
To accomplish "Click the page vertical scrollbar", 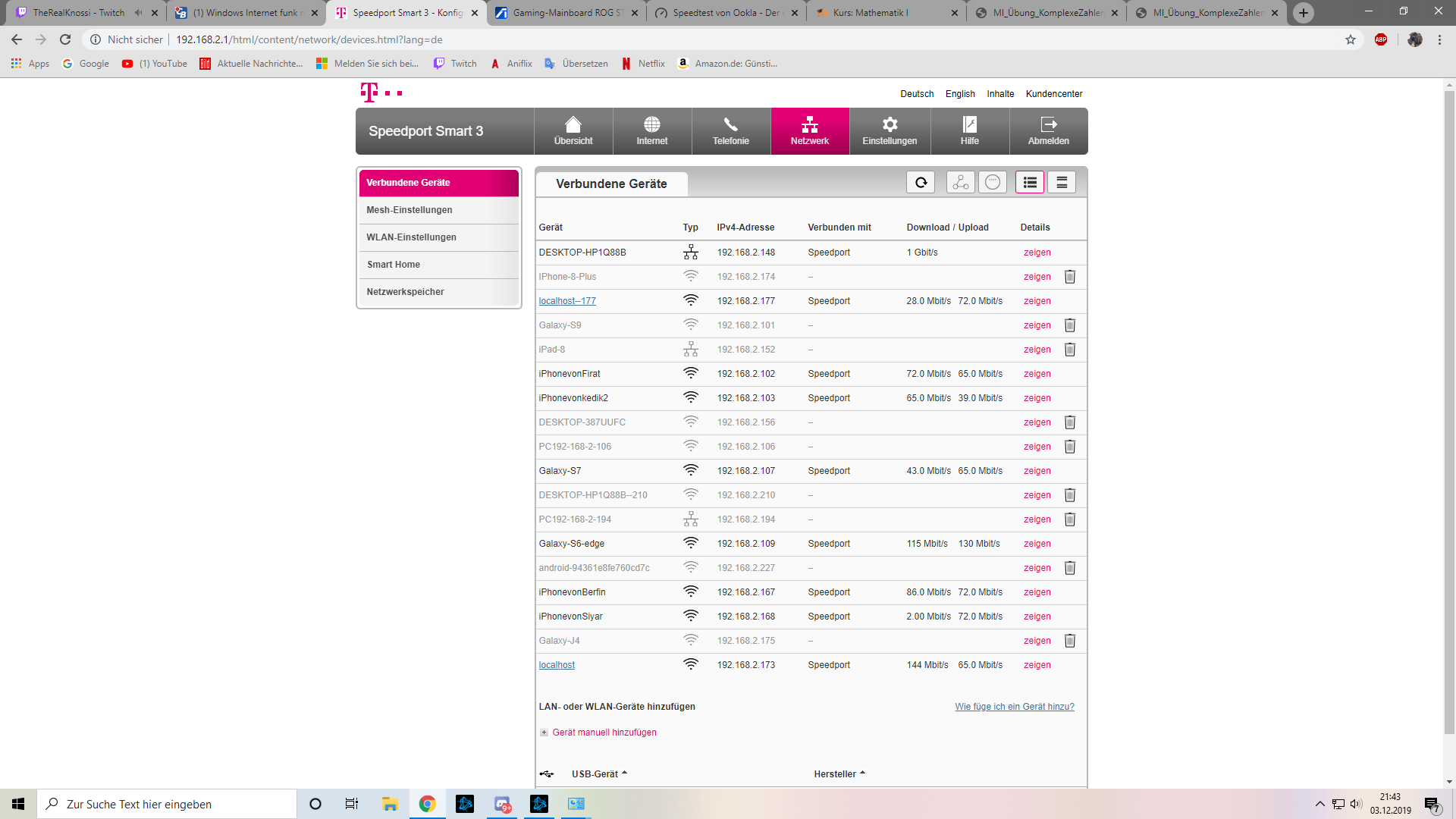I will click(1449, 409).
